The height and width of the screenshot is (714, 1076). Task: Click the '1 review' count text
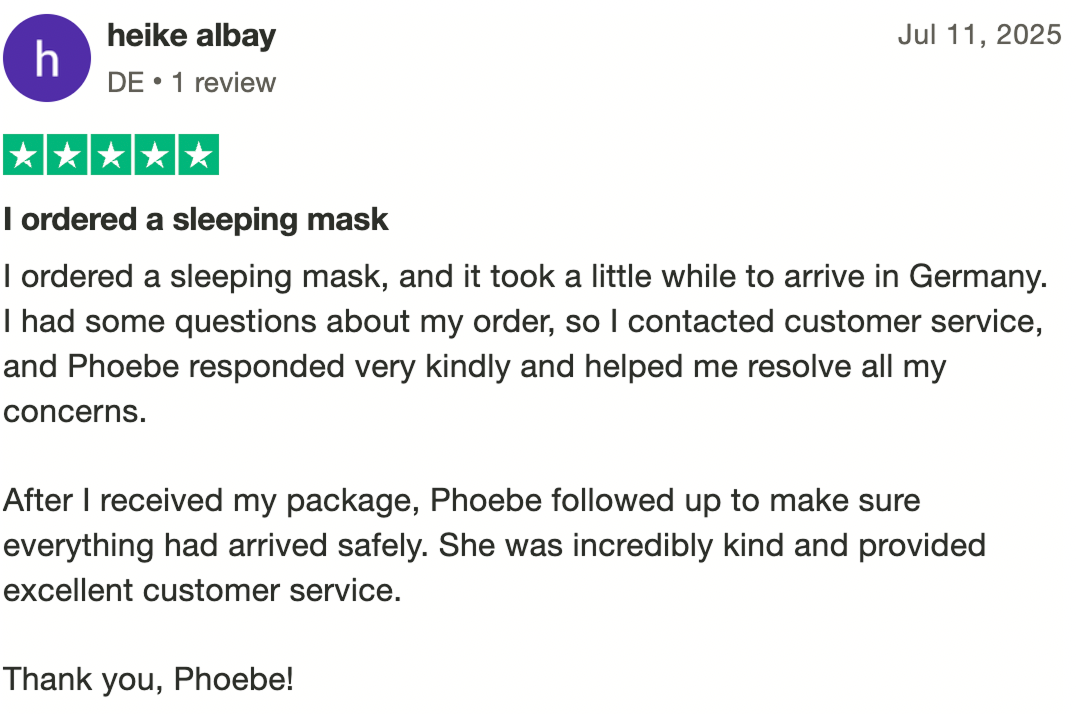pyautogui.click(x=224, y=83)
